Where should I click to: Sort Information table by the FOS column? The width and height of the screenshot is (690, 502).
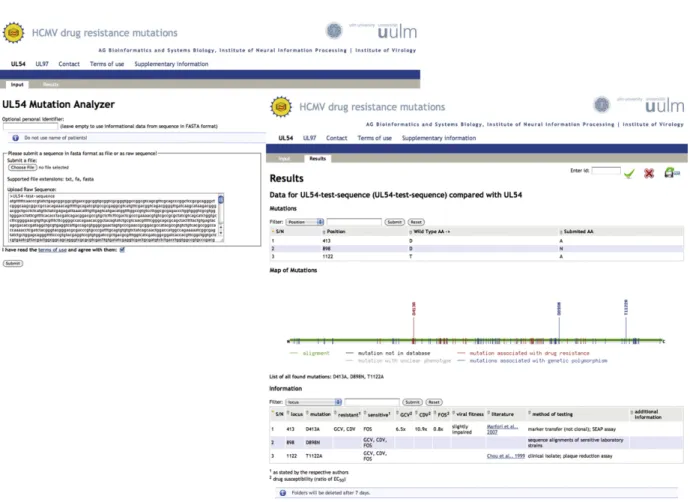tap(442, 414)
